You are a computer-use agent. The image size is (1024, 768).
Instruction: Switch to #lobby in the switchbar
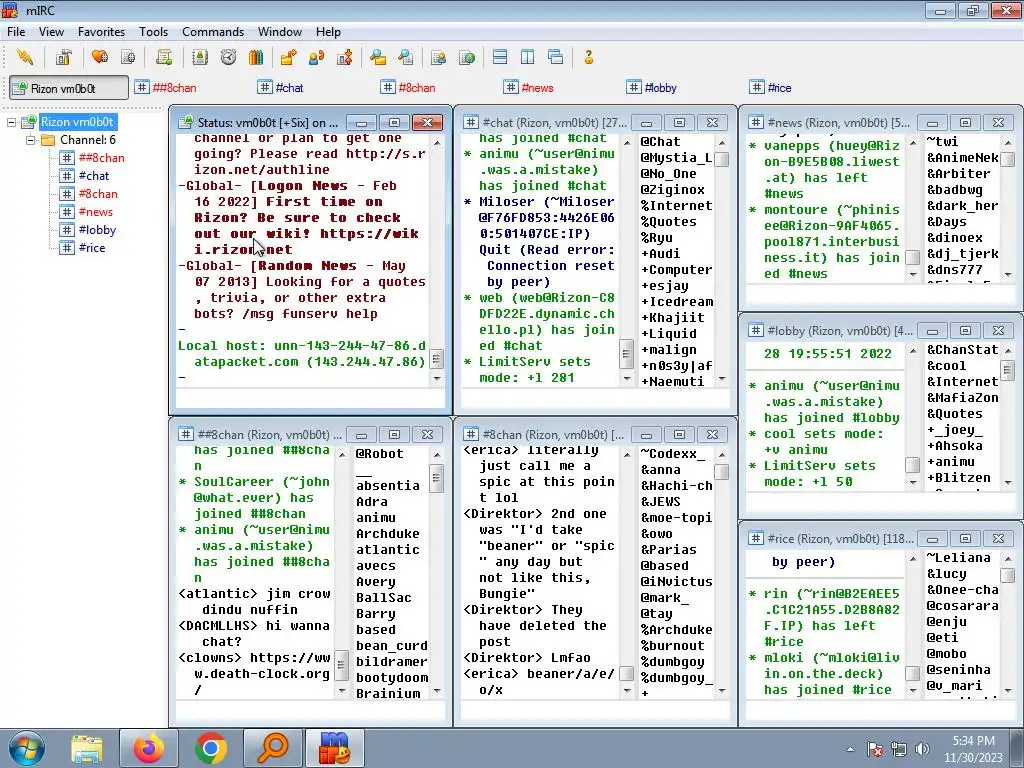652,88
